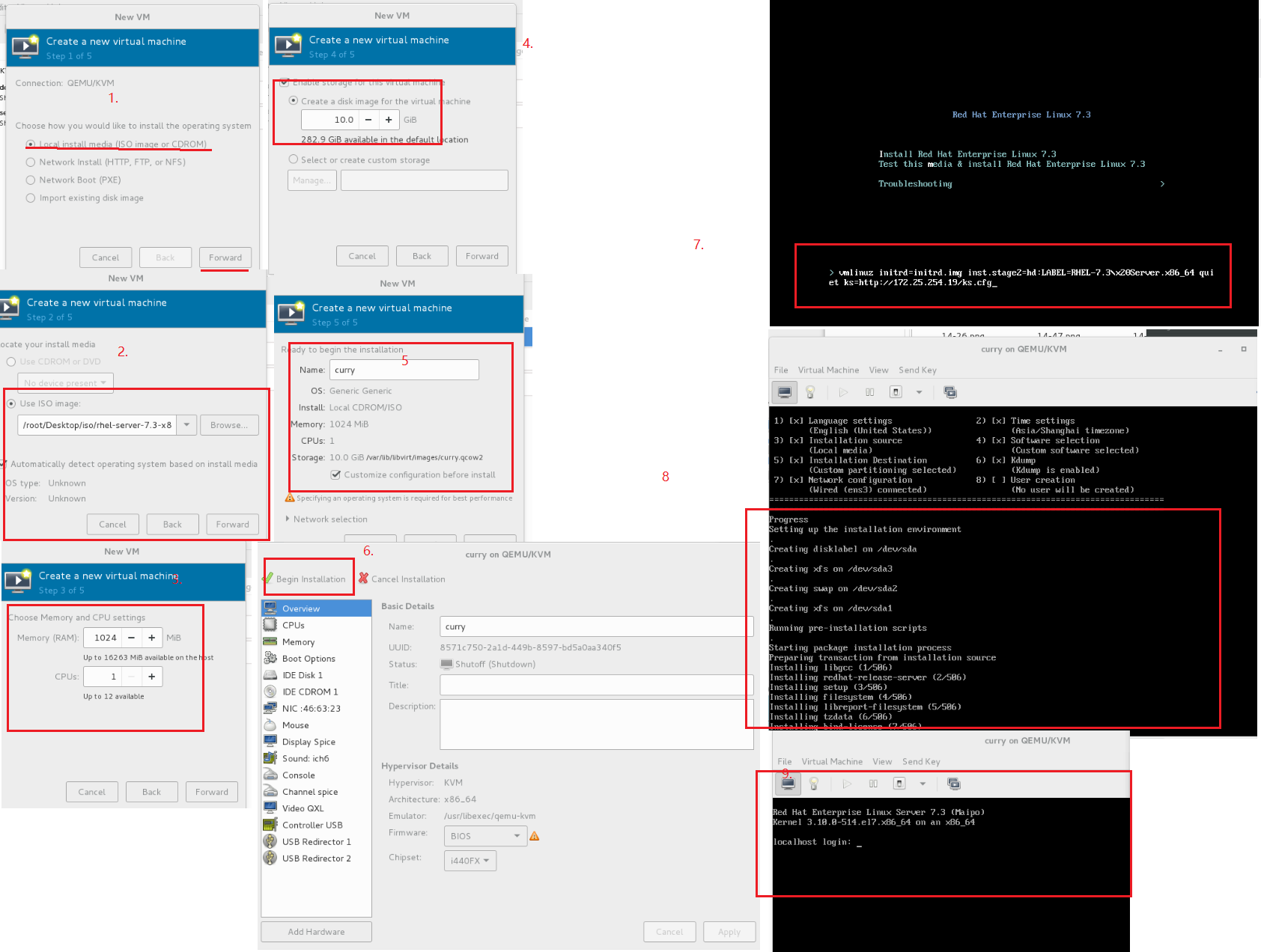
Task: Open shutdown options arrow in login-prompt window
Action: 923,784
